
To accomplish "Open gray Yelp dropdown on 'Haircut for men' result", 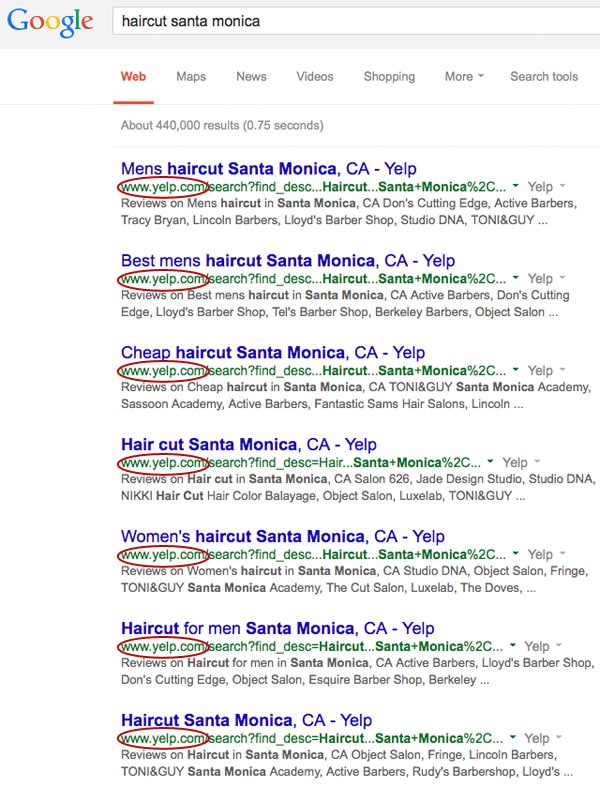I will click(543, 646).
